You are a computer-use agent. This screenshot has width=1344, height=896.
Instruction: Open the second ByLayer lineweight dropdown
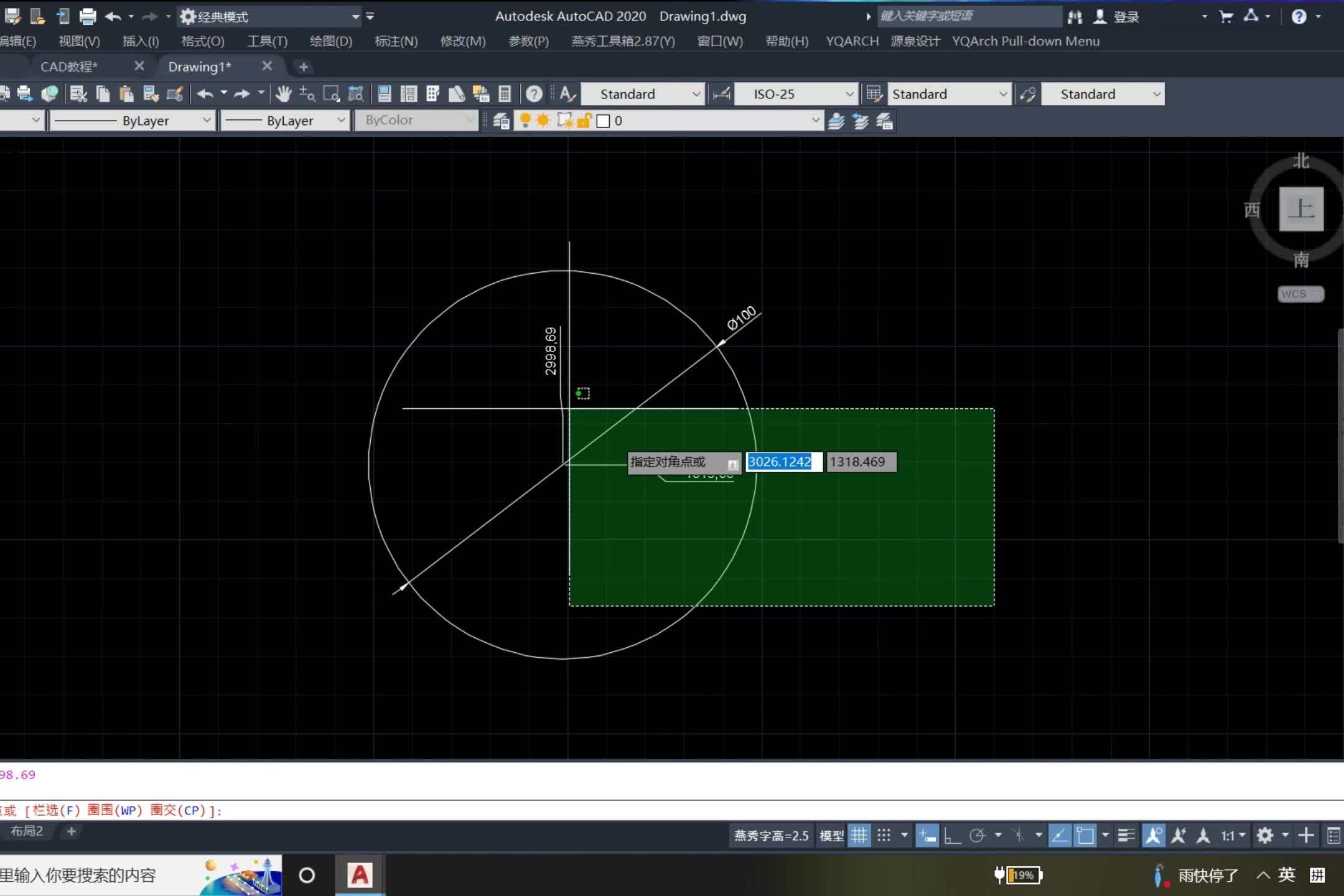341,120
